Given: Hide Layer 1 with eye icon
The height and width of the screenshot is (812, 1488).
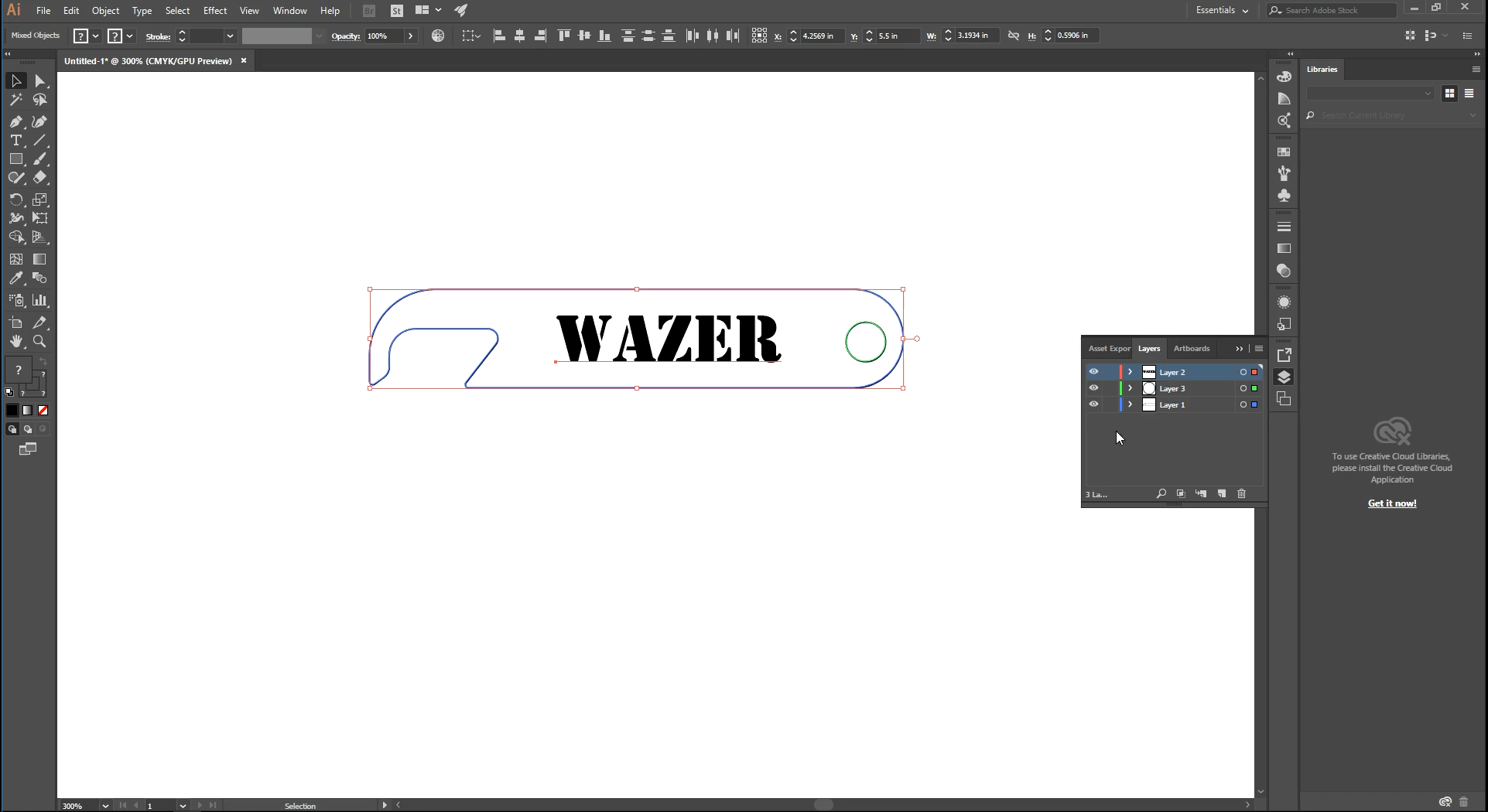Looking at the screenshot, I should coord(1094,404).
